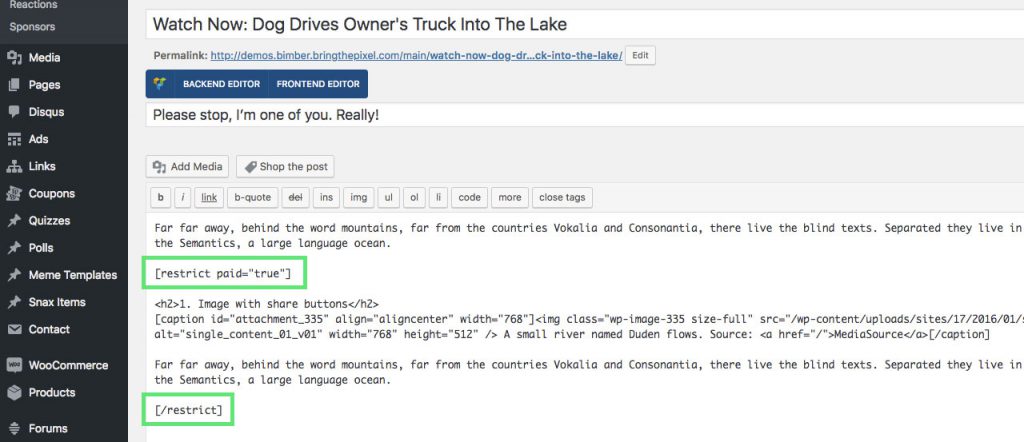Switch to Backend Editor
The width and height of the screenshot is (1024, 442).
221,84
